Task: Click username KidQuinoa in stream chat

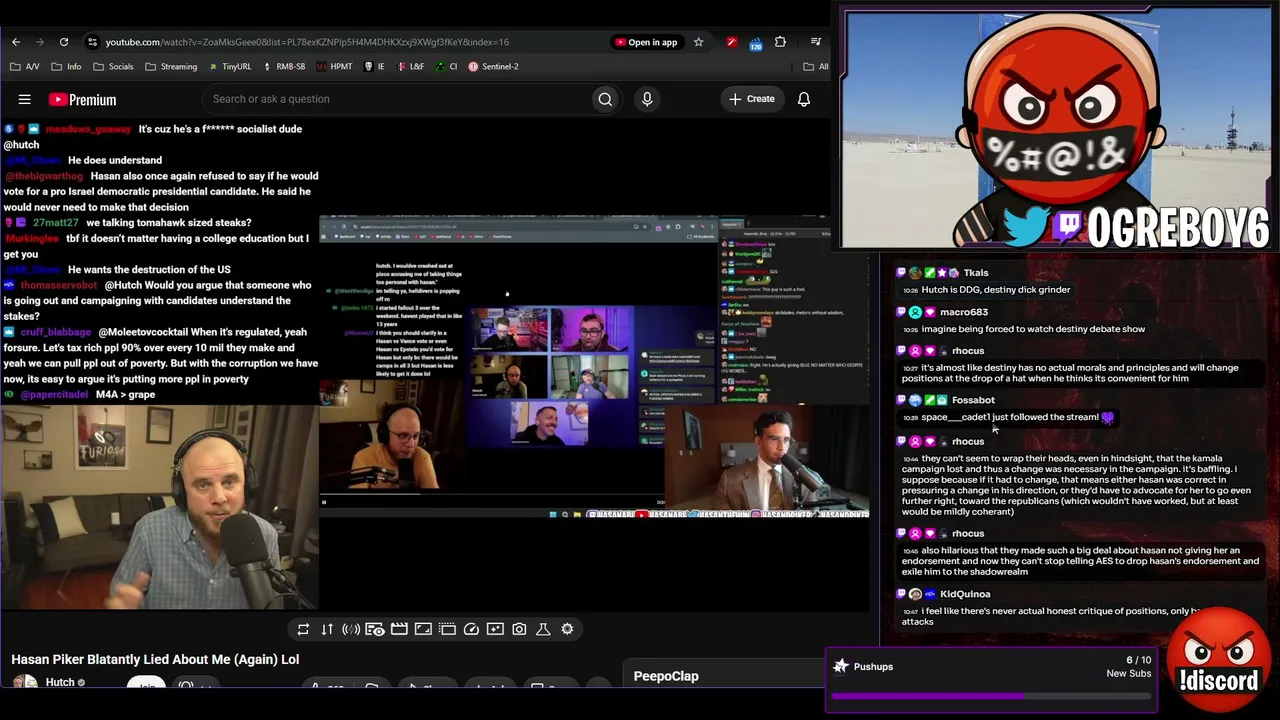Action: point(965,594)
